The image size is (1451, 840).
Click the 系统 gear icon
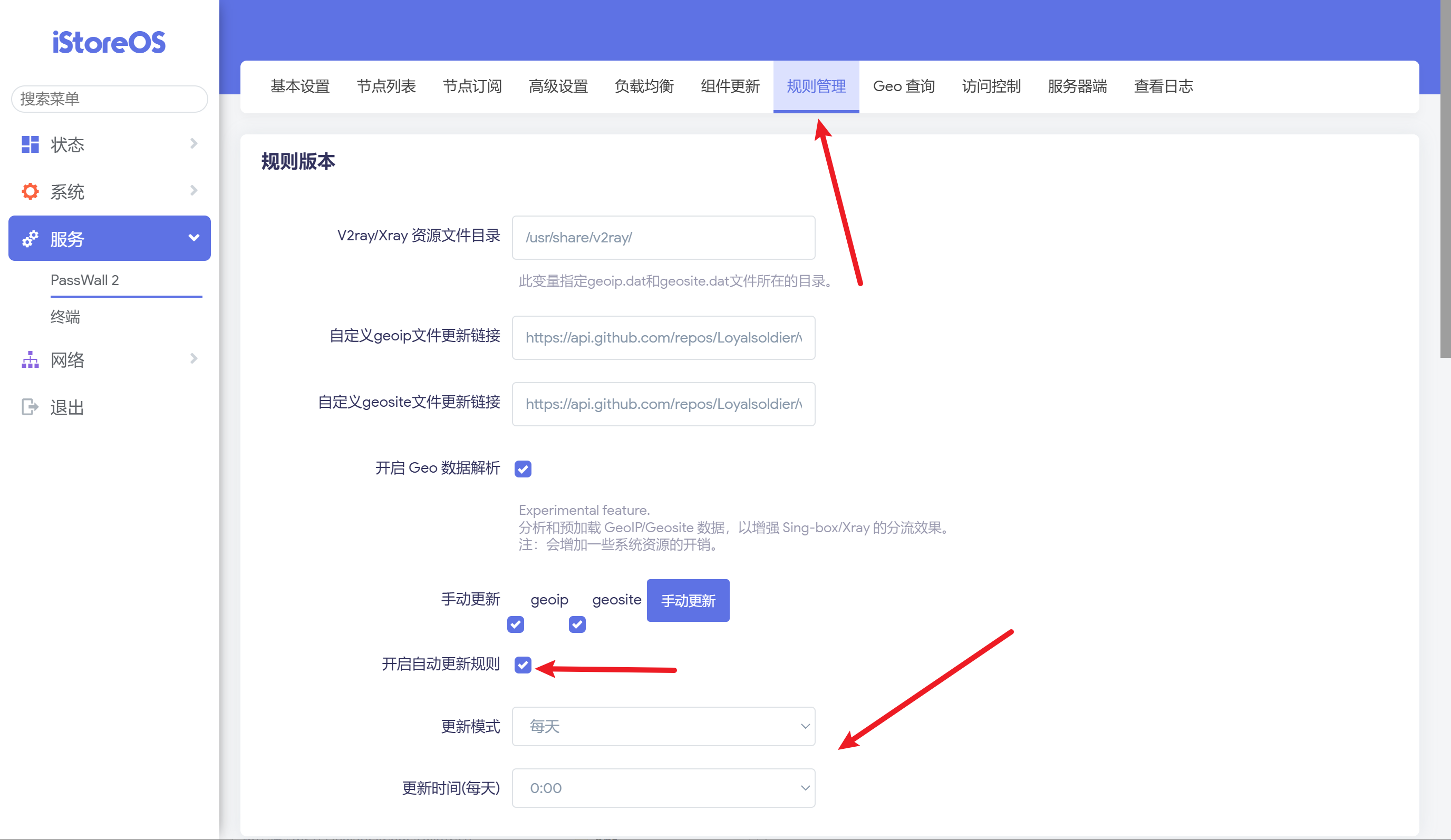click(x=30, y=192)
